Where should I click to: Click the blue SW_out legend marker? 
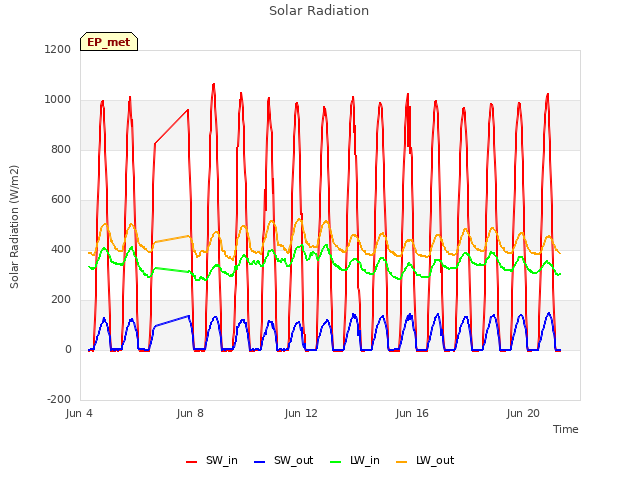pos(259,462)
